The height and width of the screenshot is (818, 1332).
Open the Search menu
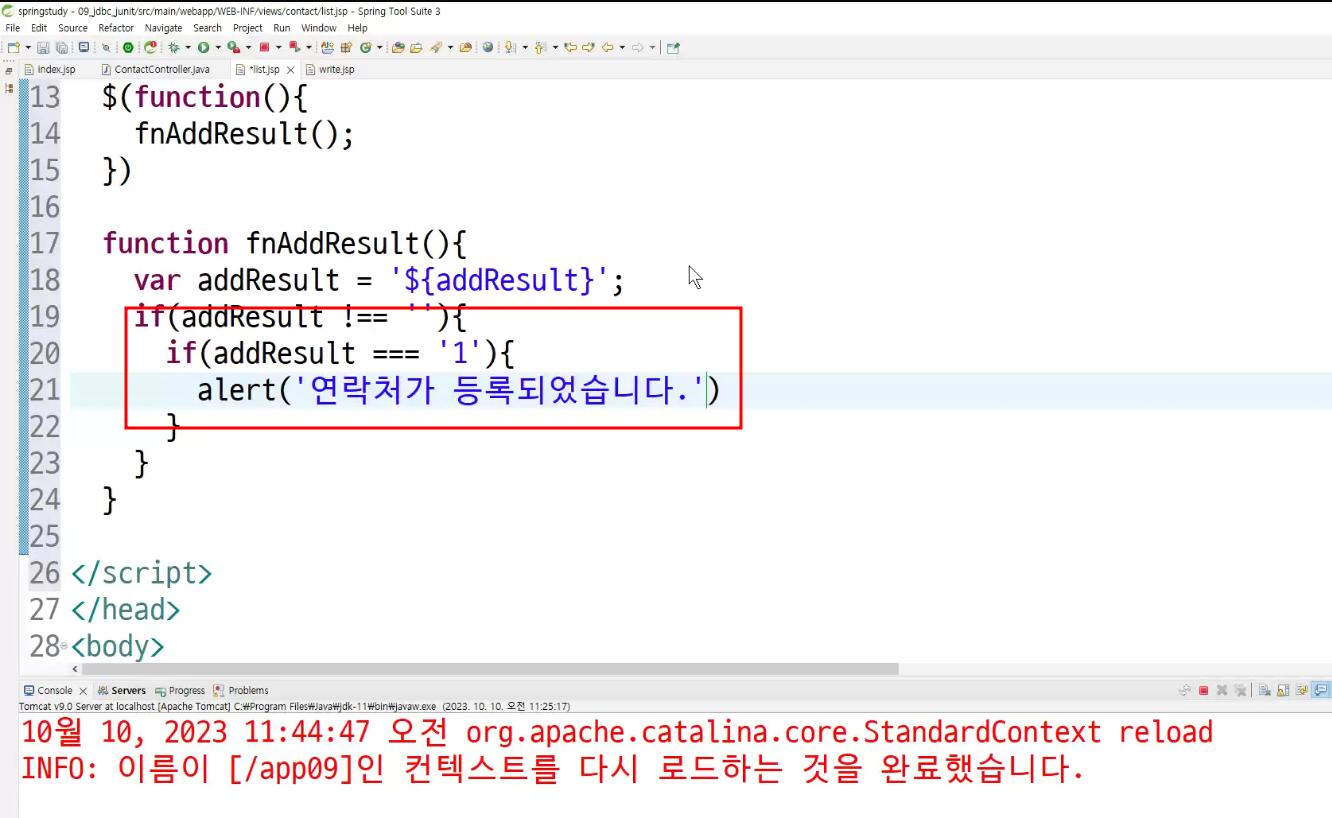(208, 28)
